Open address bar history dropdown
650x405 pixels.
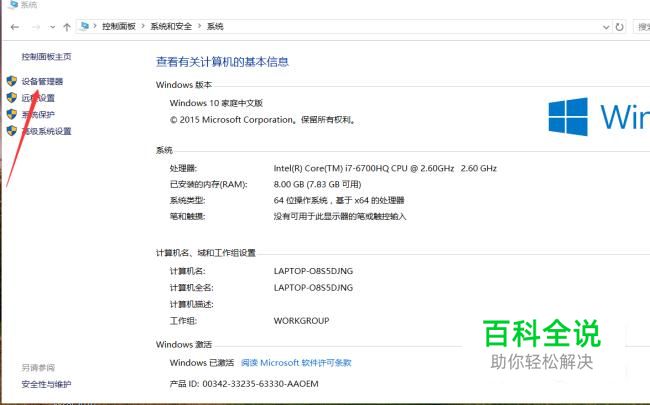606,27
